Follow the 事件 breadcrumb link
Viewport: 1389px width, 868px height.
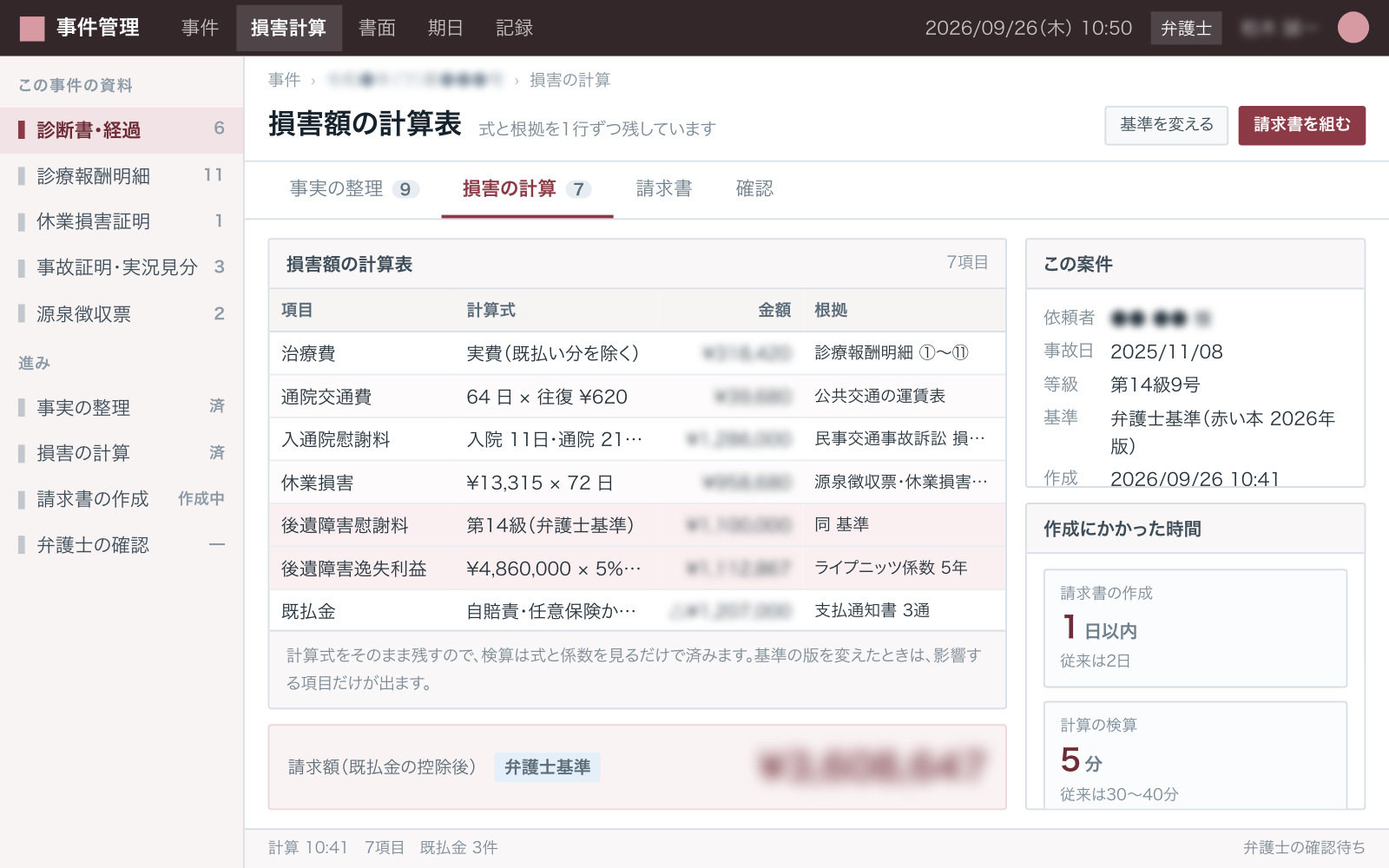(x=284, y=80)
